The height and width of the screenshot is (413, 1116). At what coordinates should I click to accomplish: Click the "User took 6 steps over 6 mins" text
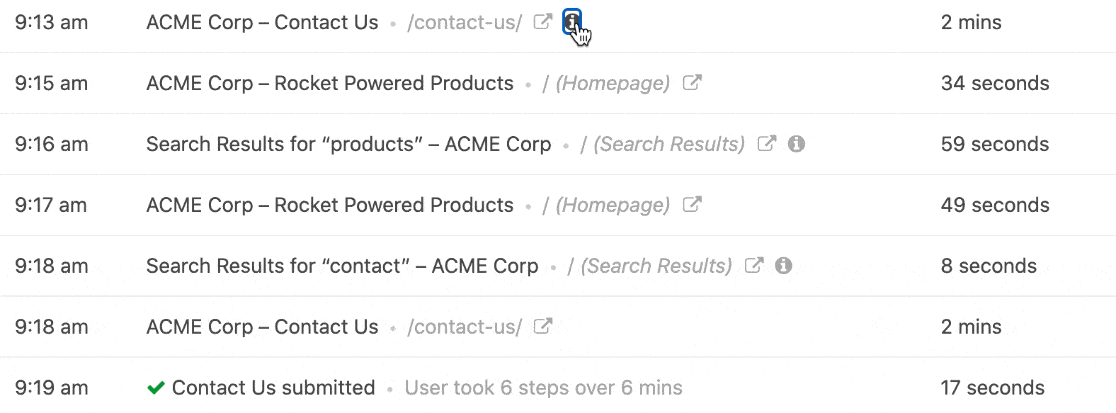[543, 388]
